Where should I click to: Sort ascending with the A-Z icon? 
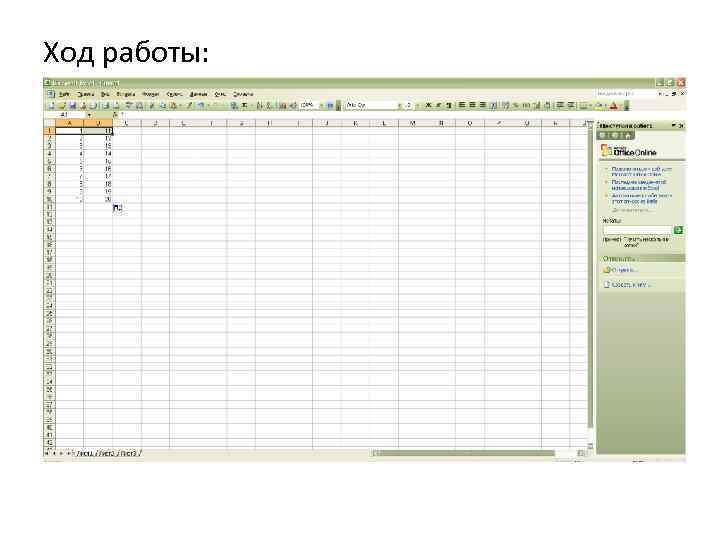tap(259, 105)
